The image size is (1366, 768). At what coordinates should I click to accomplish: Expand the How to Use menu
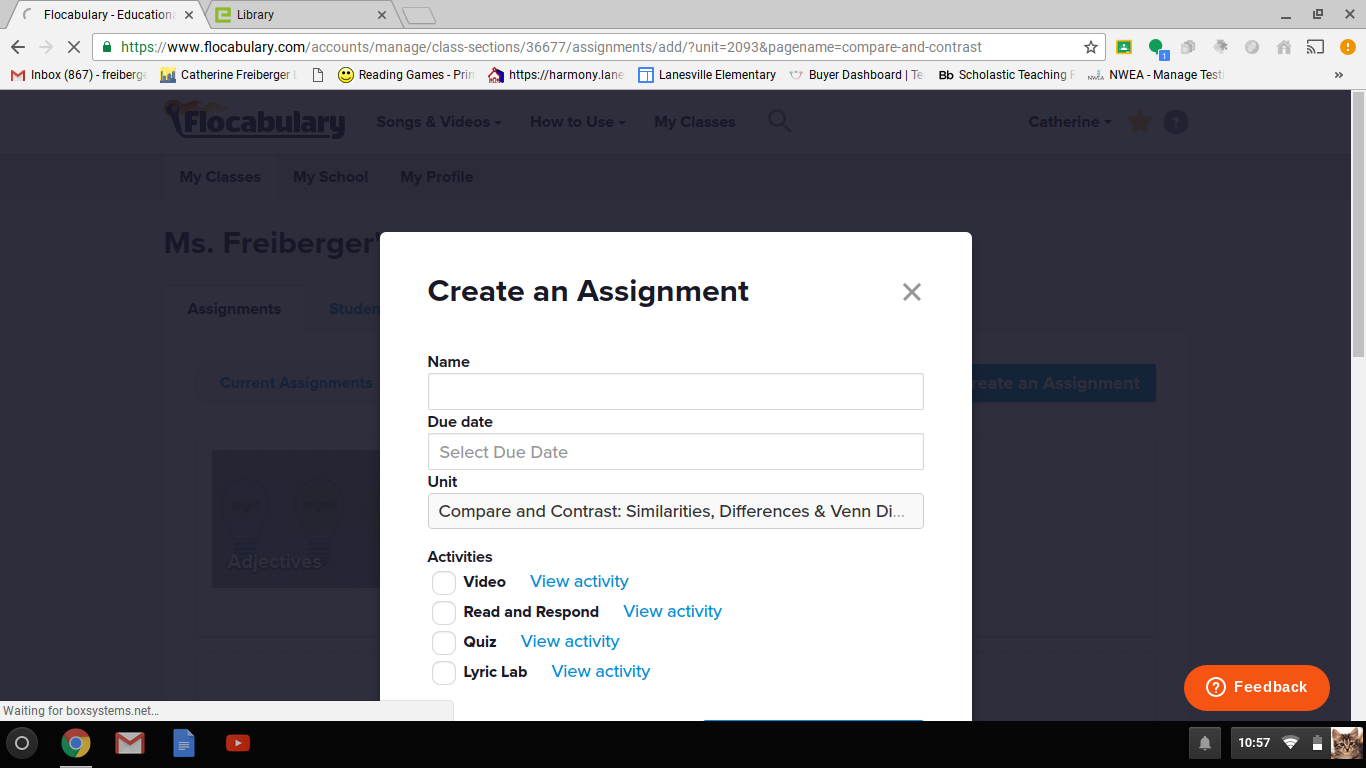pyautogui.click(x=578, y=122)
